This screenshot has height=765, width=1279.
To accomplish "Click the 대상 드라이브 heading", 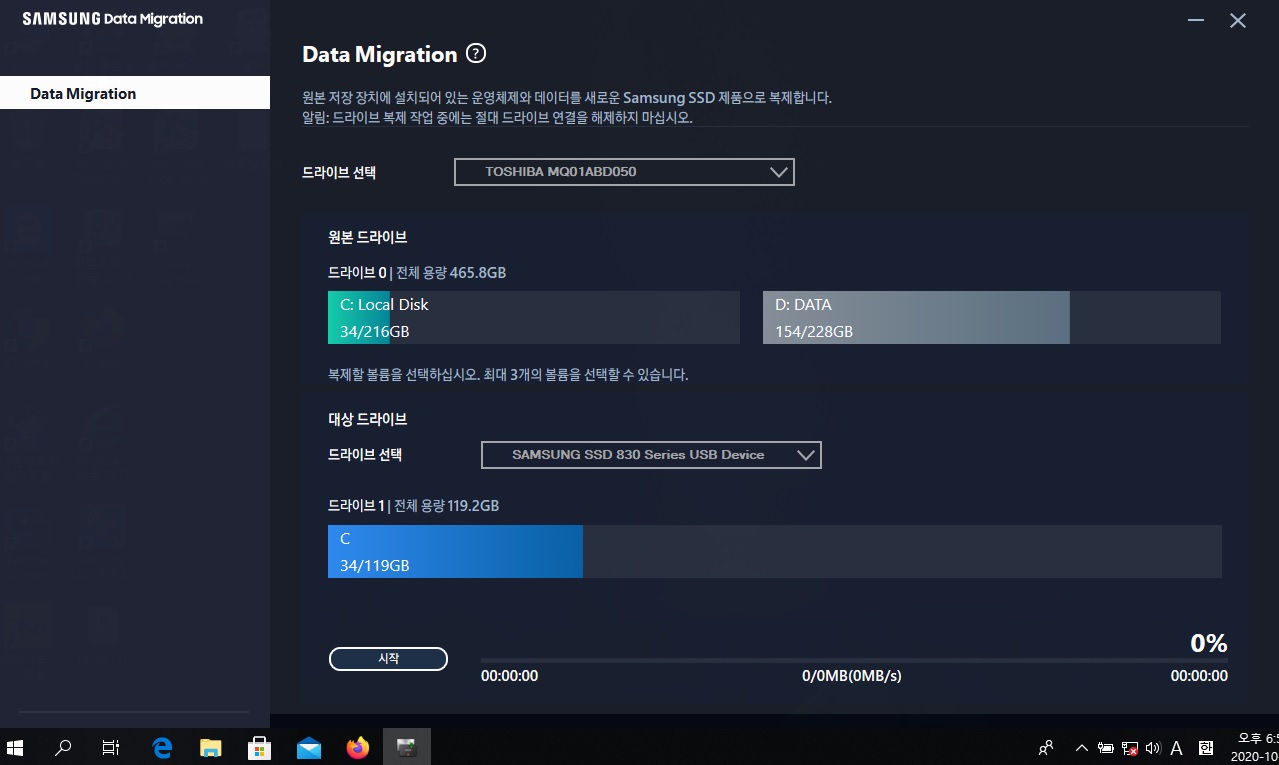I will click(368, 419).
